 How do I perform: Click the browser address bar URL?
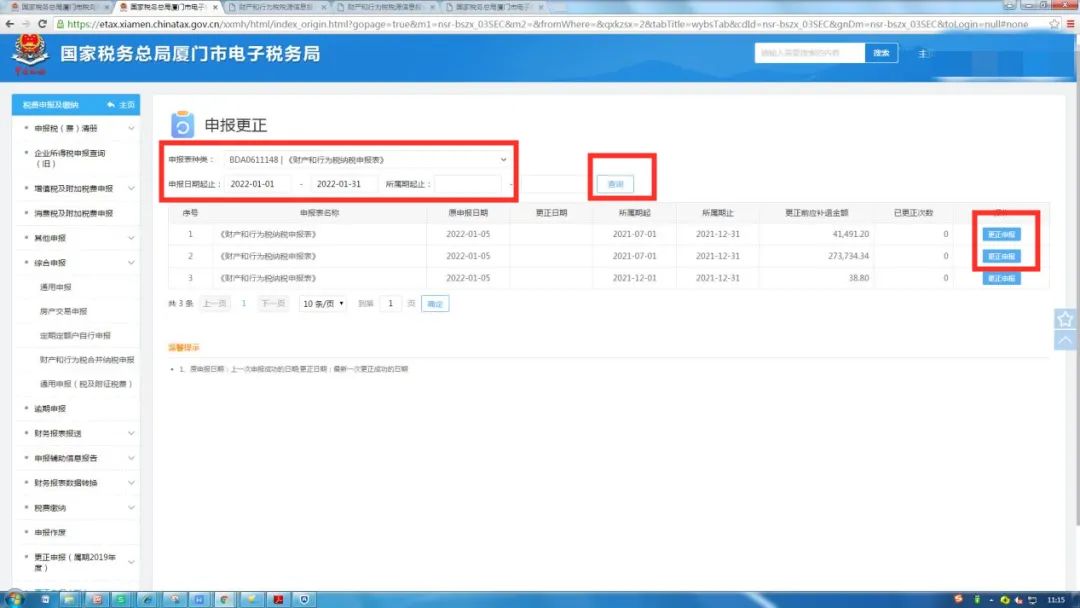tap(548, 23)
